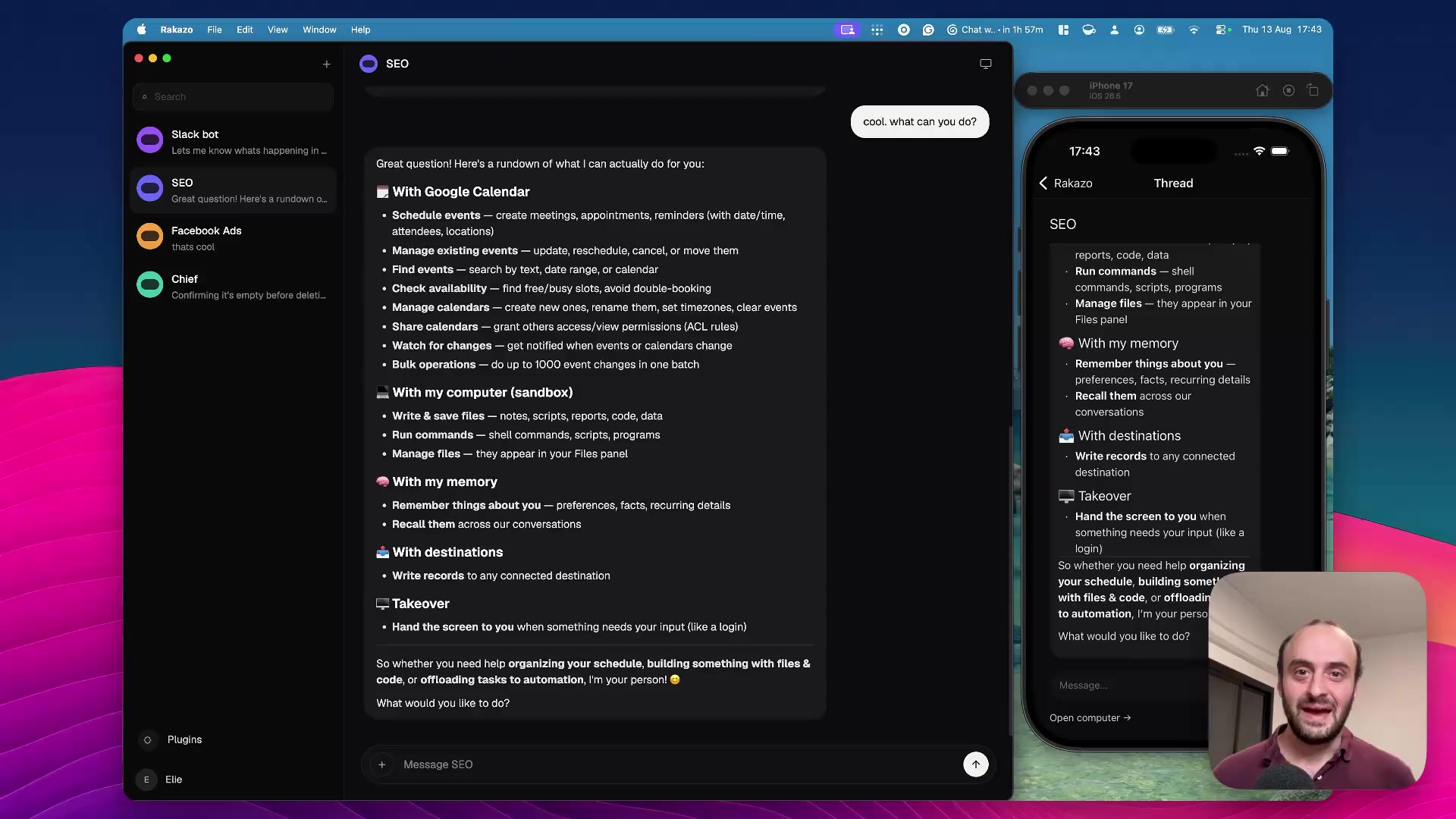Click the dotted grid icon in menu bar
1456x819 pixels.
pyautogui.click(x=877, y=30)
